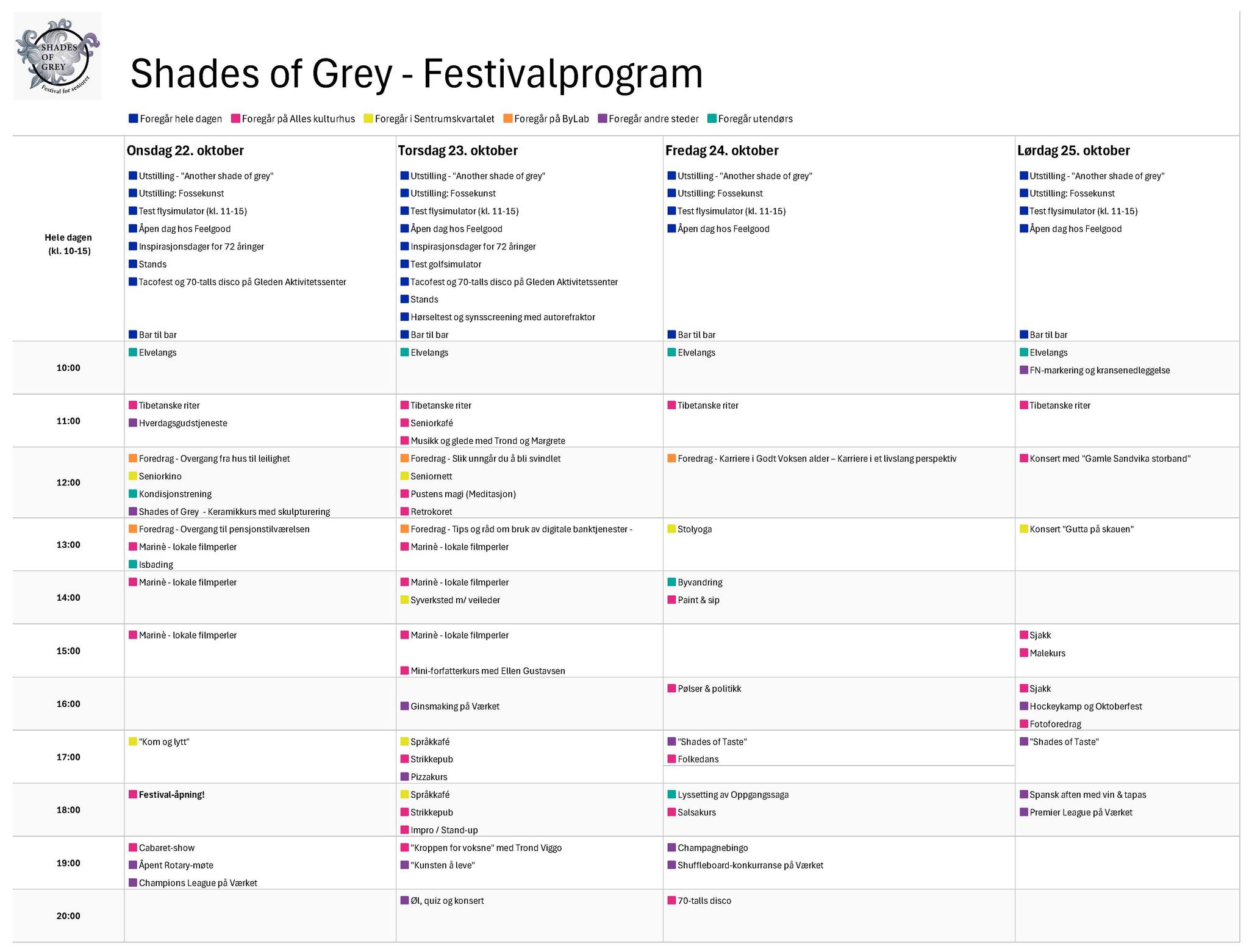This screenshot has width=1249, height=952.
Task: Click 'Åpent Rotary-møte' entry
Action: tap(176, 865)
